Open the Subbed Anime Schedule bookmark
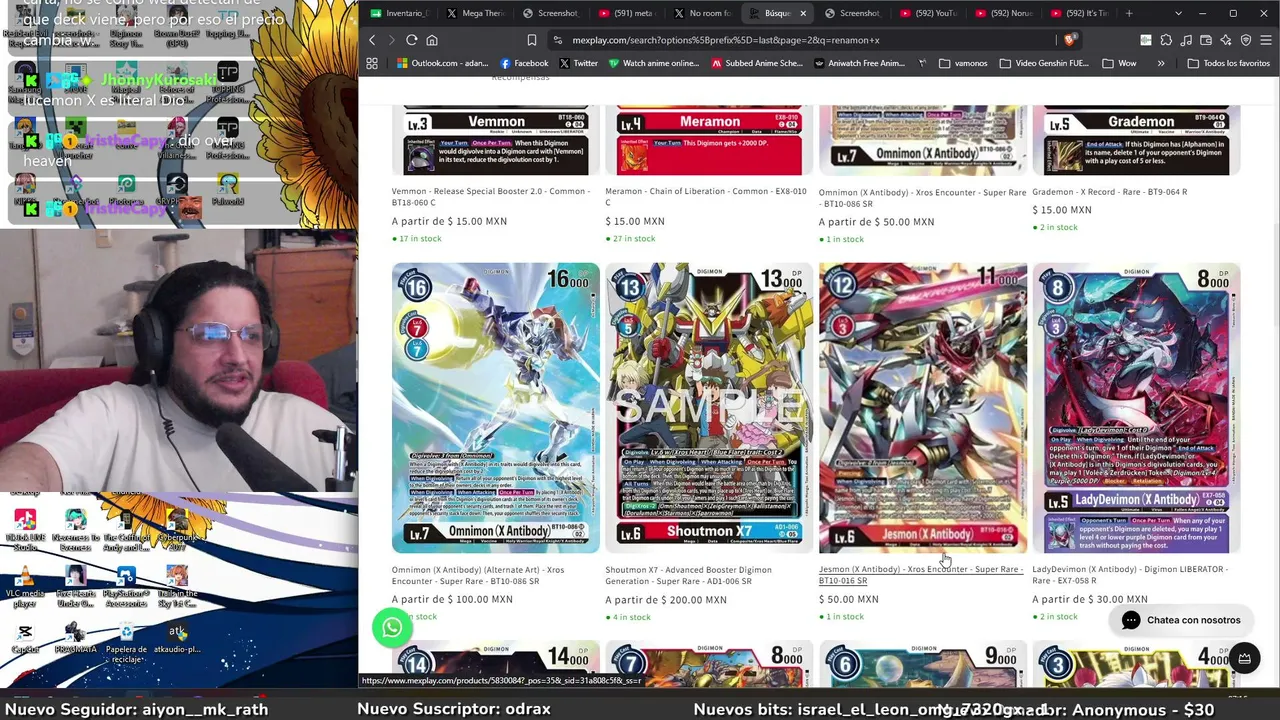 [757, 63]
